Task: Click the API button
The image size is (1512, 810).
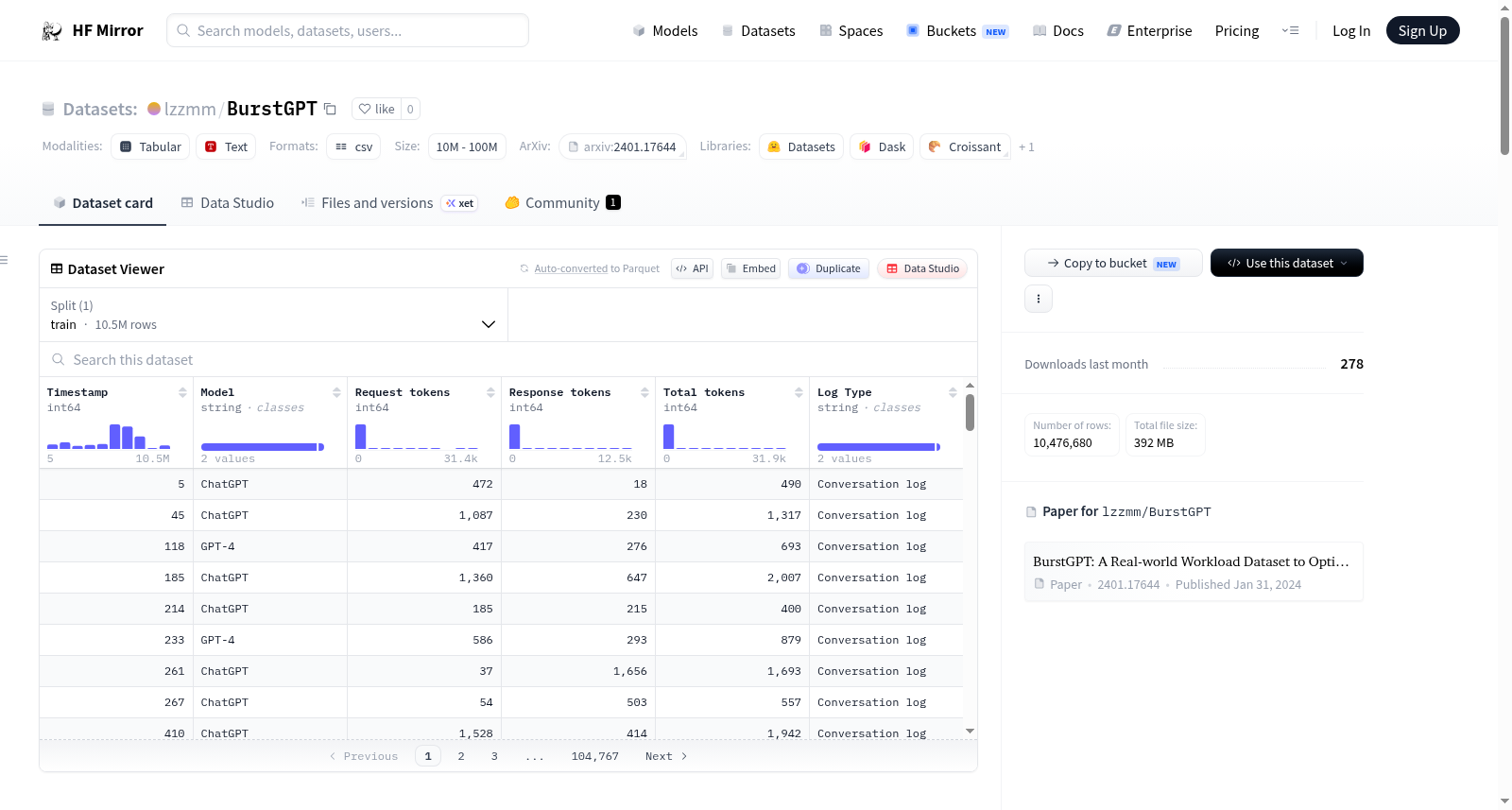Action: [x=692, y=268]
